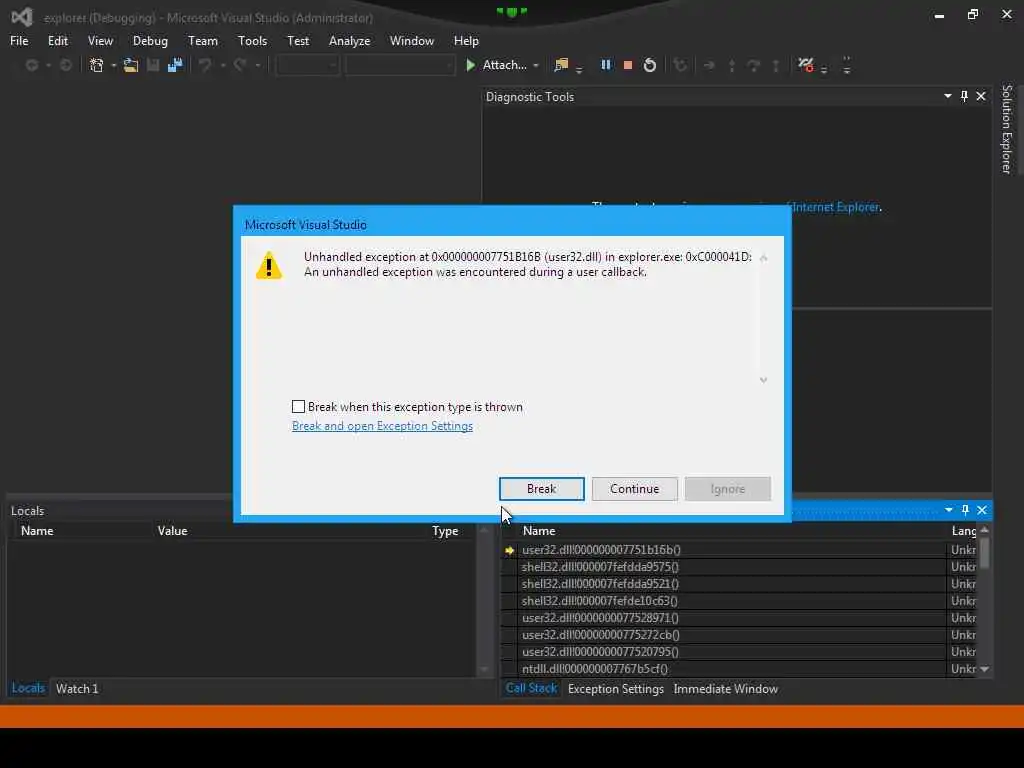This screenshot has width=1024, height=768.
Task: Switch to the Watch 1 tab
Action: point(76,688)
